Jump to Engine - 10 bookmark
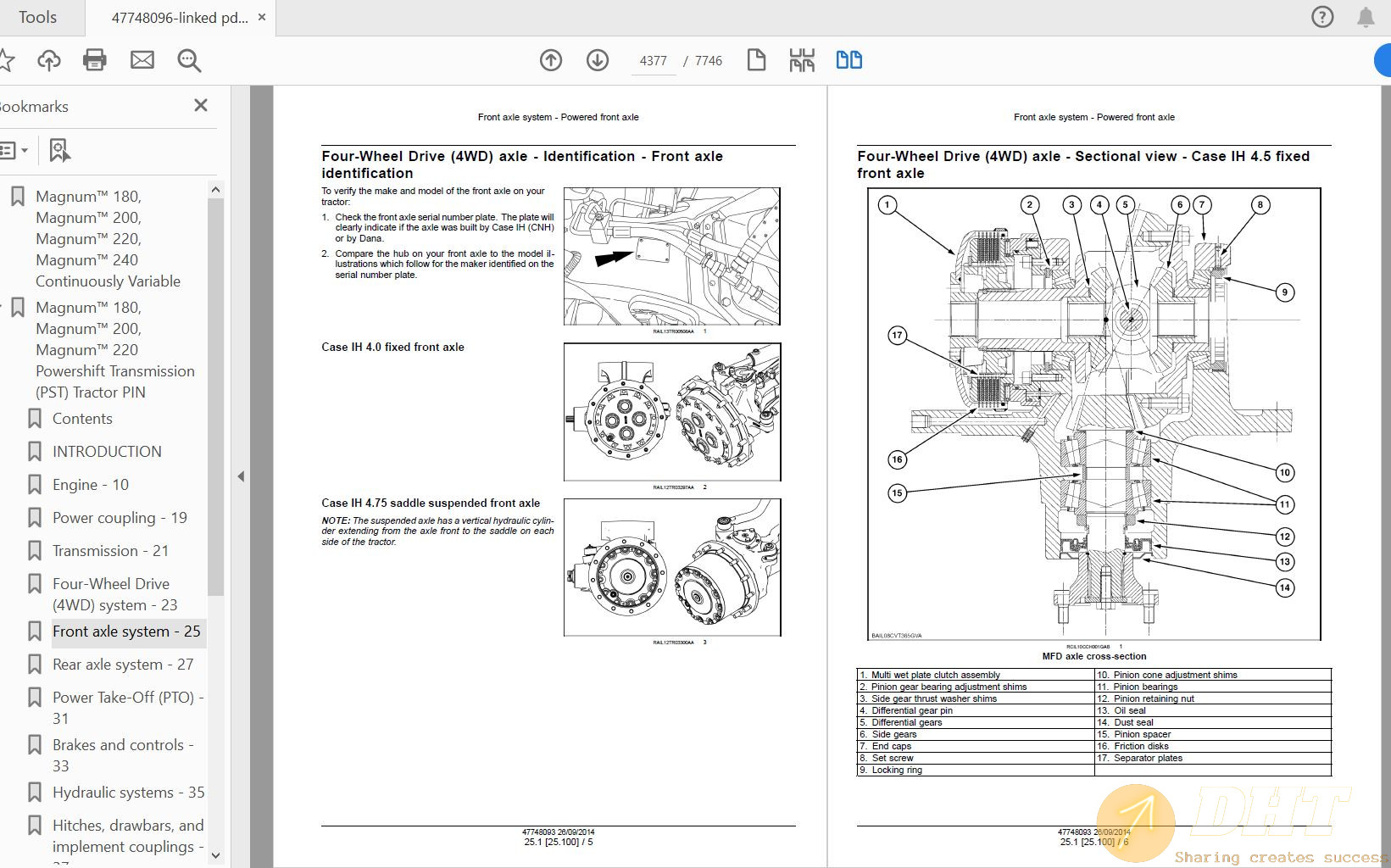This screenshot has width=1391, height=868. [91, 485]
